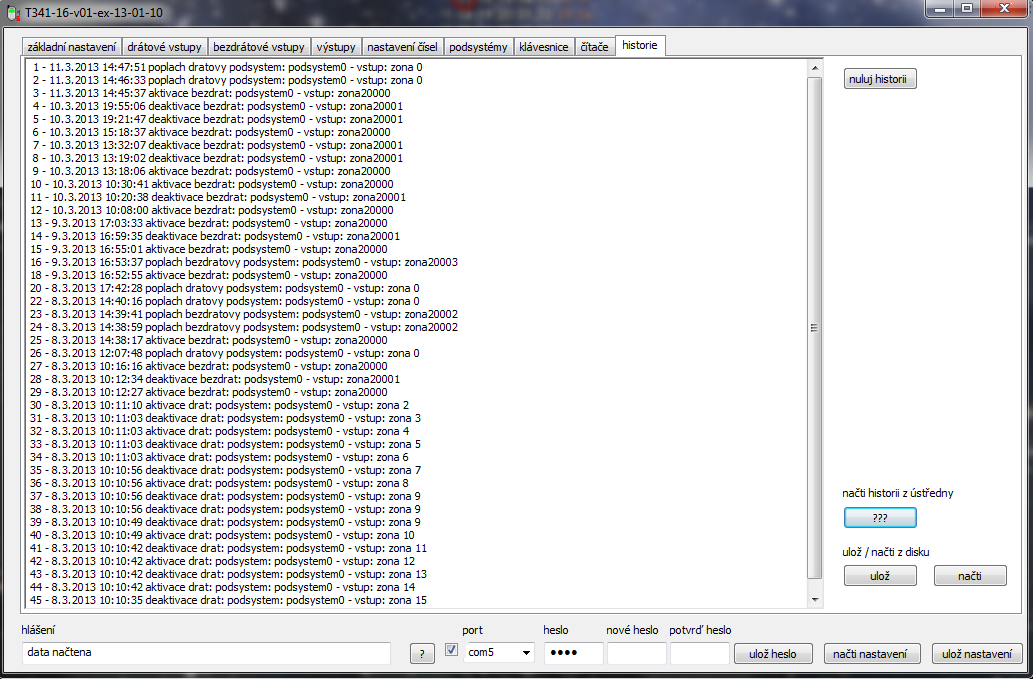The height and width of the screenshot is (679, 1033).
Task: Select history entry 23 at 14:39:41
Action: [244, 314]
